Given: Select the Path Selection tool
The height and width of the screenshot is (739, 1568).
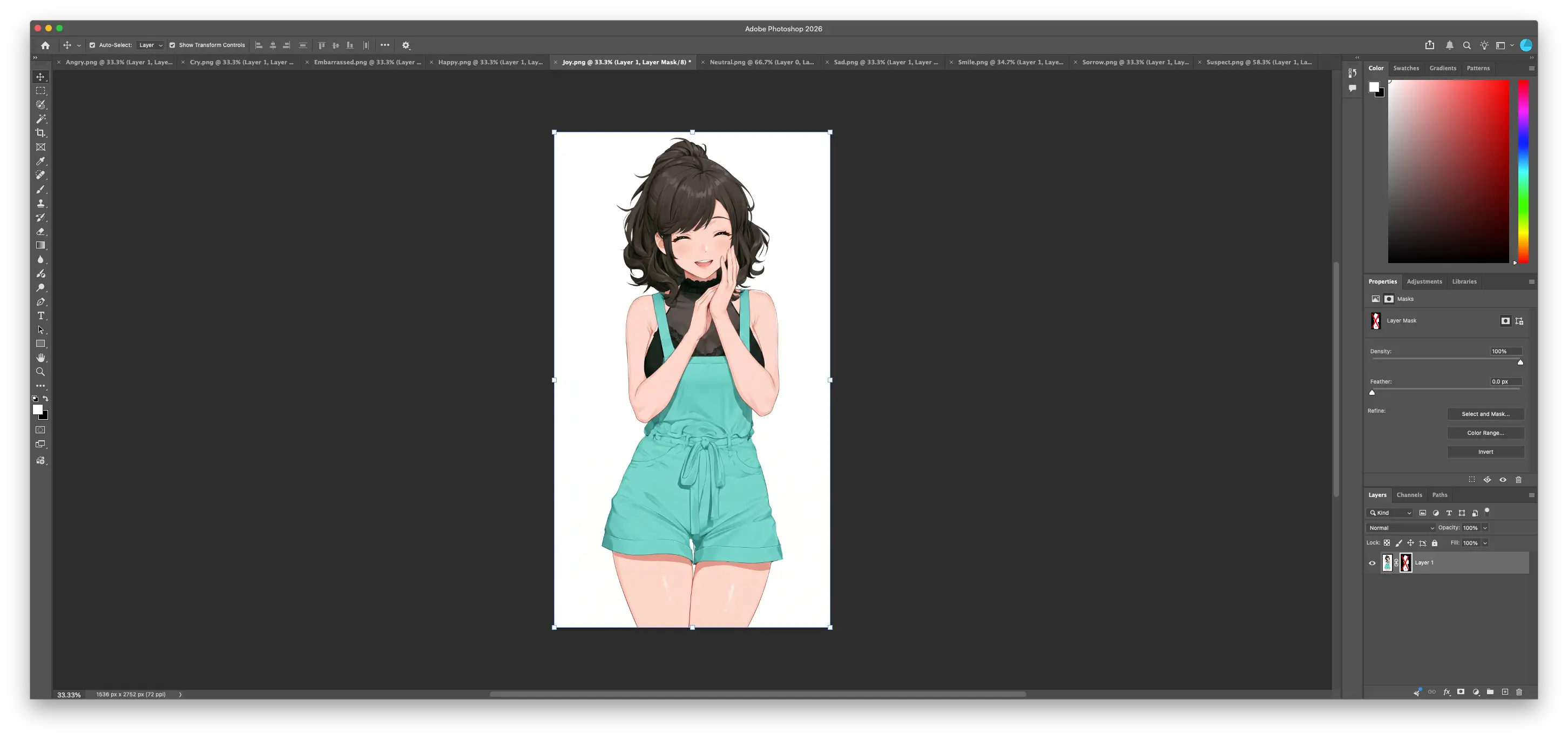Looking at the screenshot, I should point(40,330).
